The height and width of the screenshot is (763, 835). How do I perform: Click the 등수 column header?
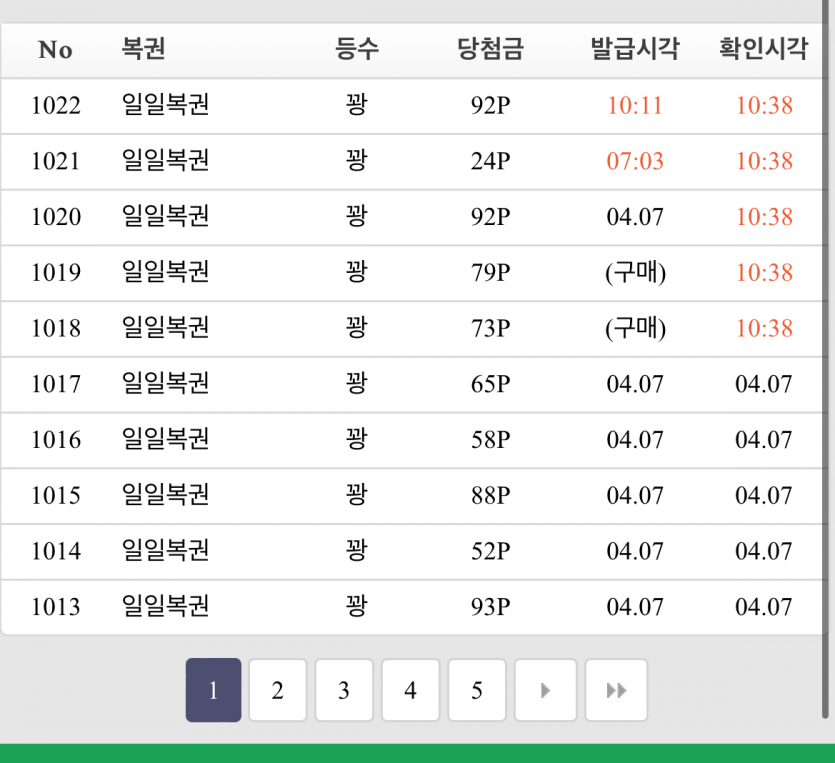[x=357, y=50]
